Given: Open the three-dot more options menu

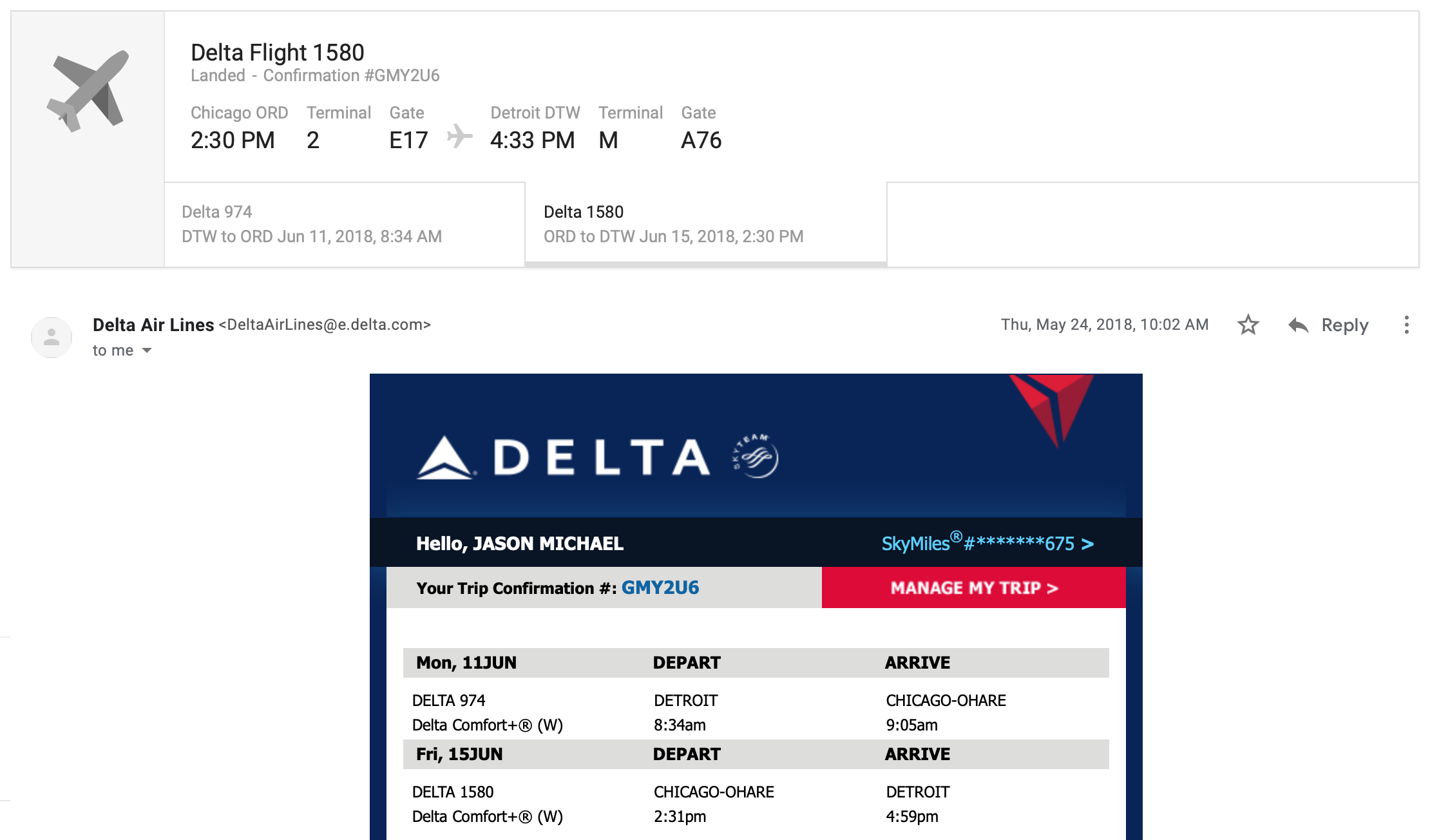Looking at the screenshot, I should tap(1406, 325).
